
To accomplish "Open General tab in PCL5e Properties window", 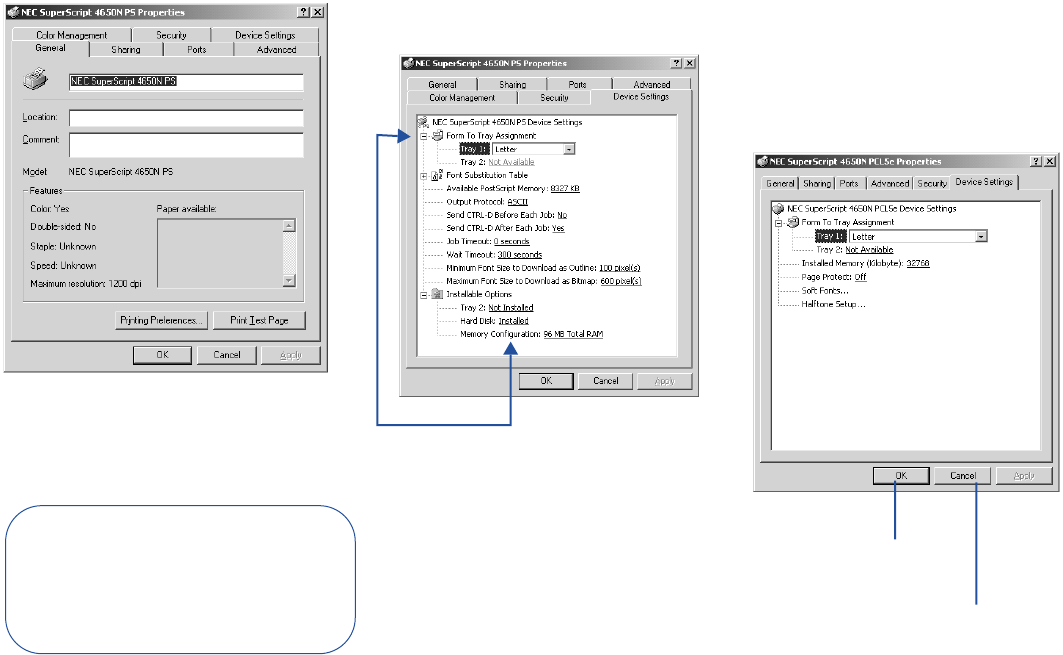I will point(780,184).
